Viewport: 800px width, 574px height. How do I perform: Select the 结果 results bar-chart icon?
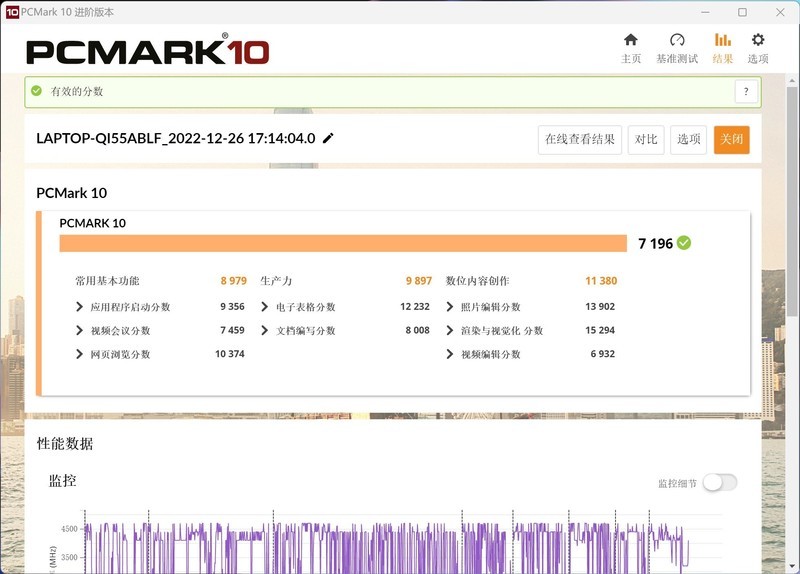(x=722, y=40)
